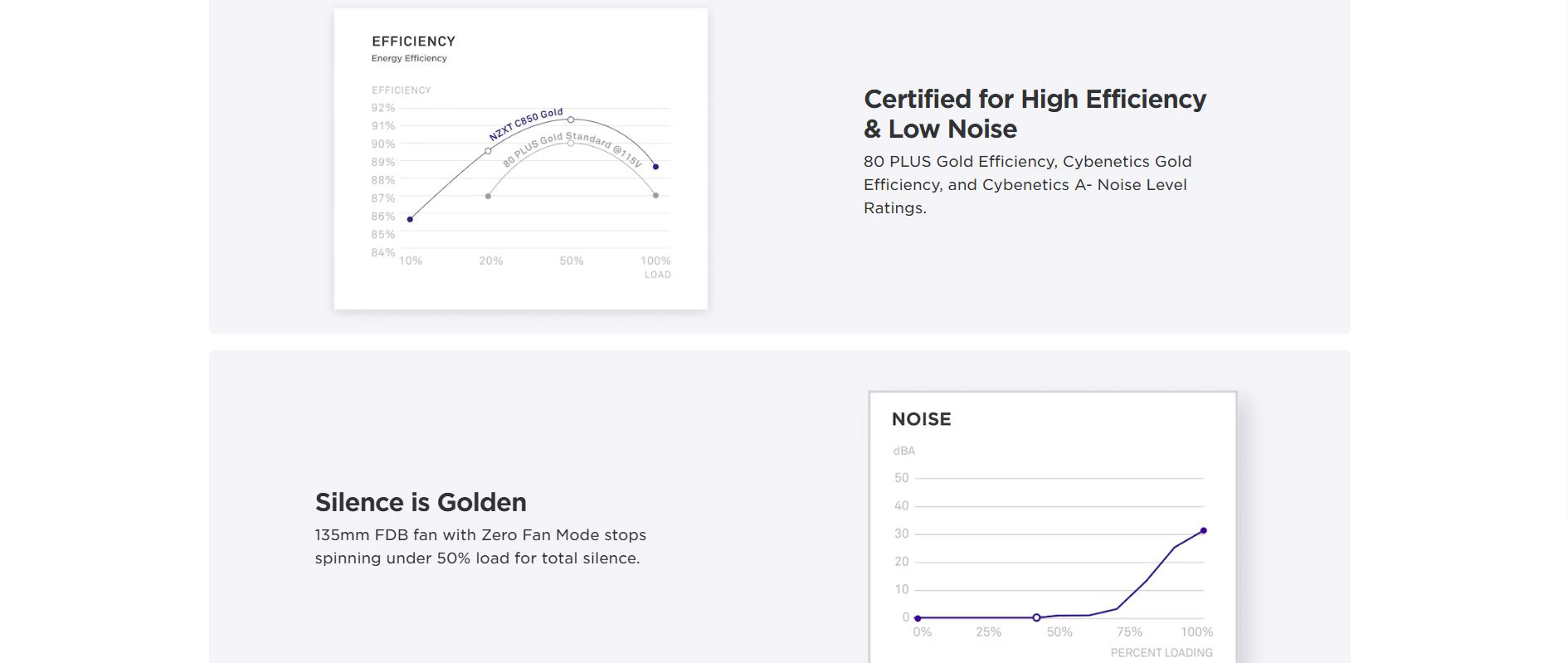Click noise curve point at 0% loading

pyautogui.click(x=917, y=617)
